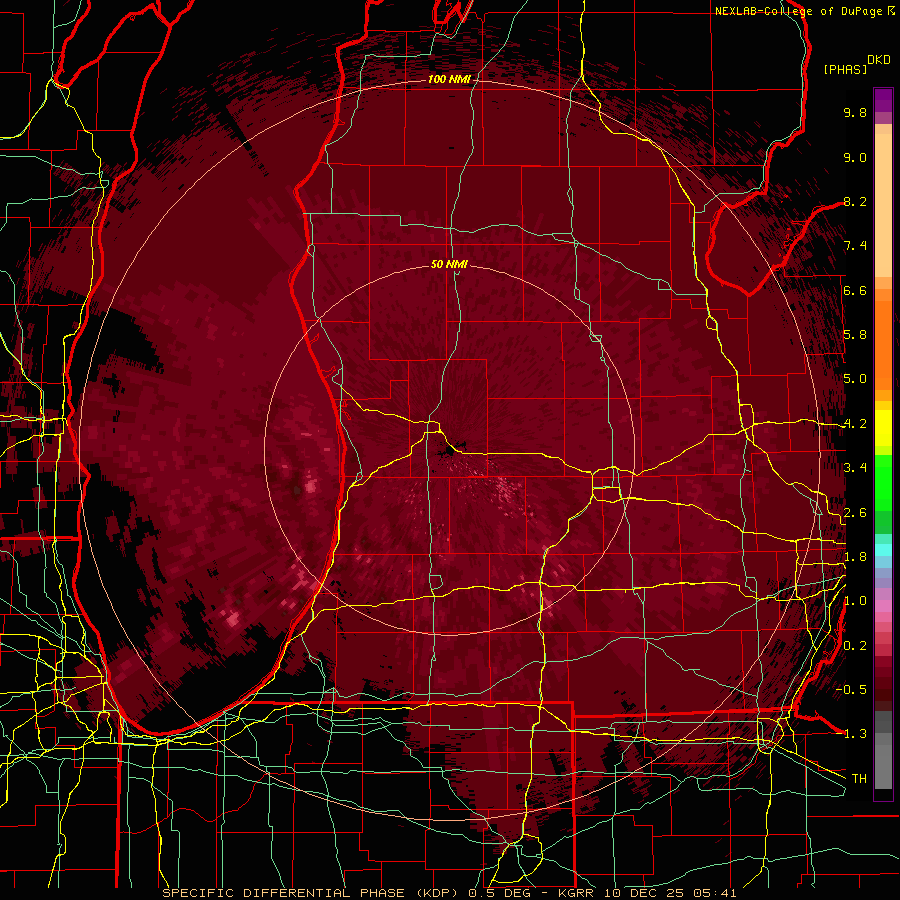Click the 1.0 color scale label
This screenshot has height=900, width=900.
(x=855, y=601)
